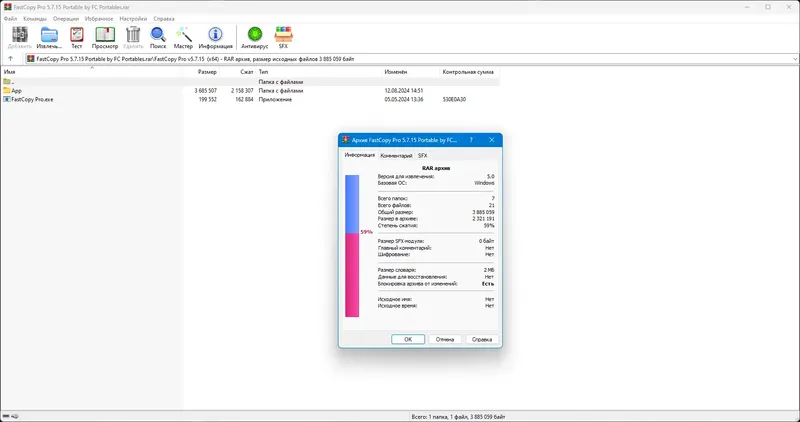
Task: Click Размер в архиве value 2 321 191
Action: tap(483, 218)
